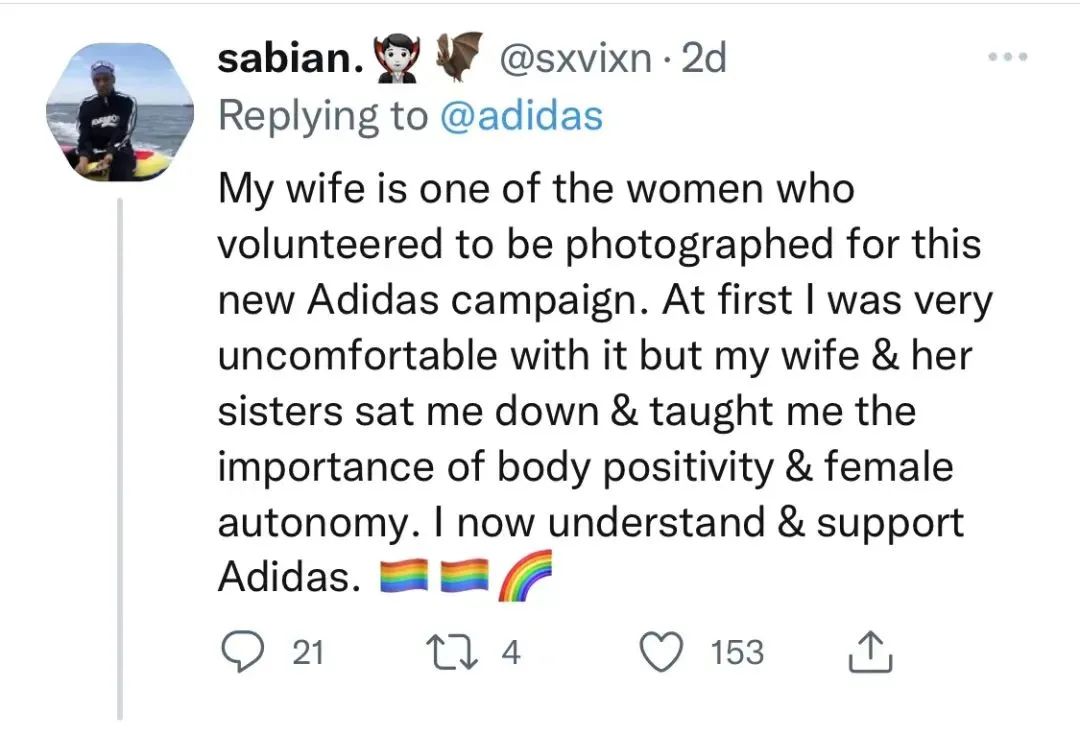Like the tweet with the heart icon
Viewport: 1080px width, 735px height.
[x=663, y=653]
